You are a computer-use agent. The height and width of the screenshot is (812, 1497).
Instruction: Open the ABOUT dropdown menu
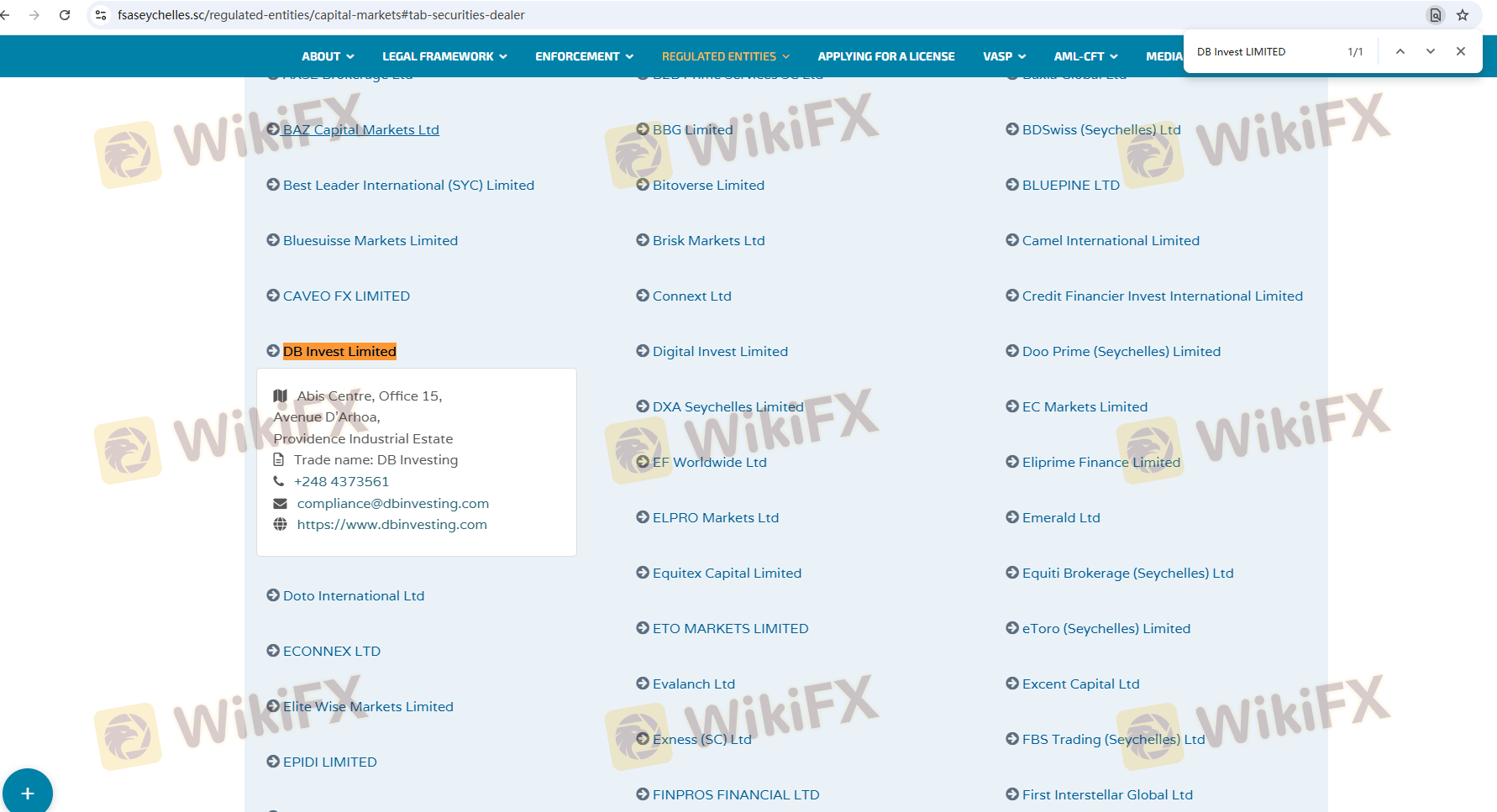(x=328, y=56)
